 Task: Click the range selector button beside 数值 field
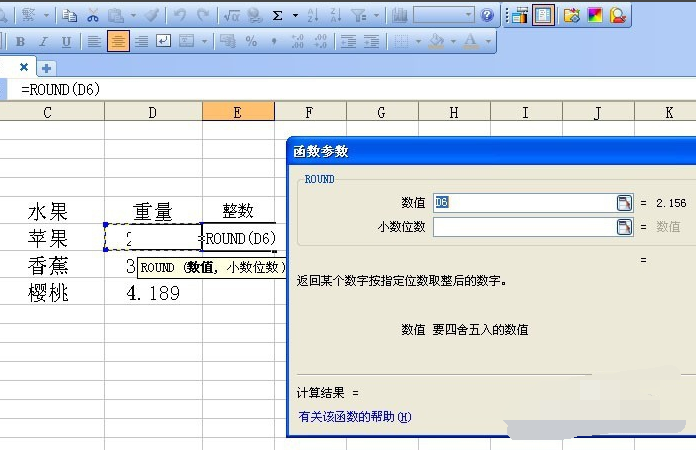tap(625, 203)
